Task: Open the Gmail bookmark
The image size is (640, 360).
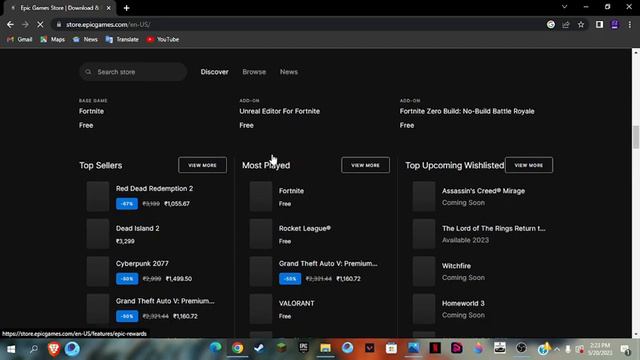Action: [x=20, y=40]
